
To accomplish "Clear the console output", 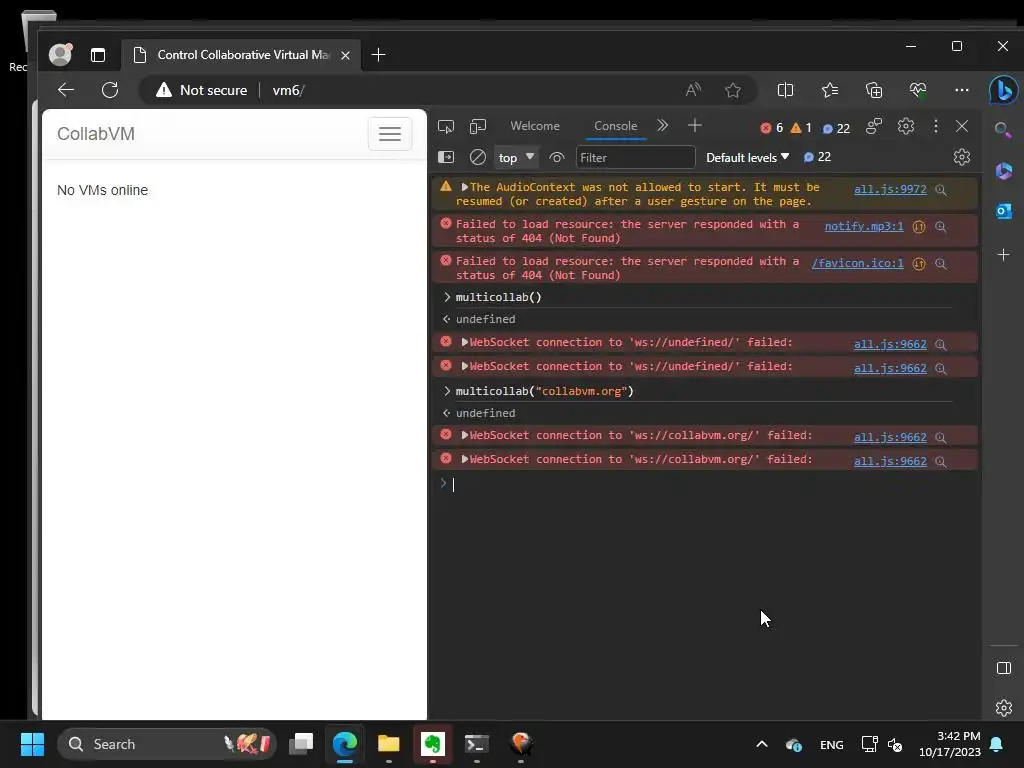I will (x=477, y=157).
